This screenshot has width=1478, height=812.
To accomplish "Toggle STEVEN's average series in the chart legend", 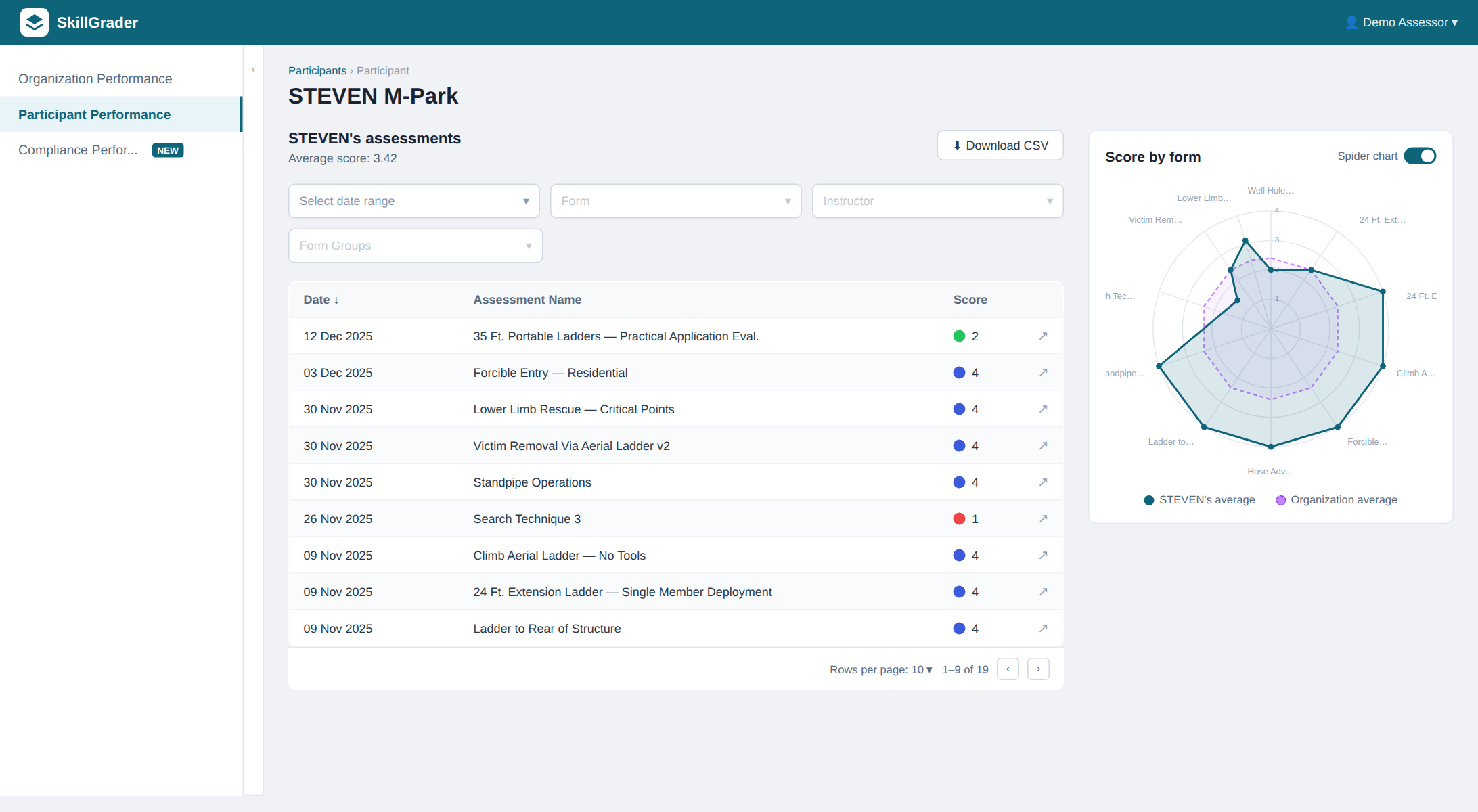I will [x=1199, y=499].
